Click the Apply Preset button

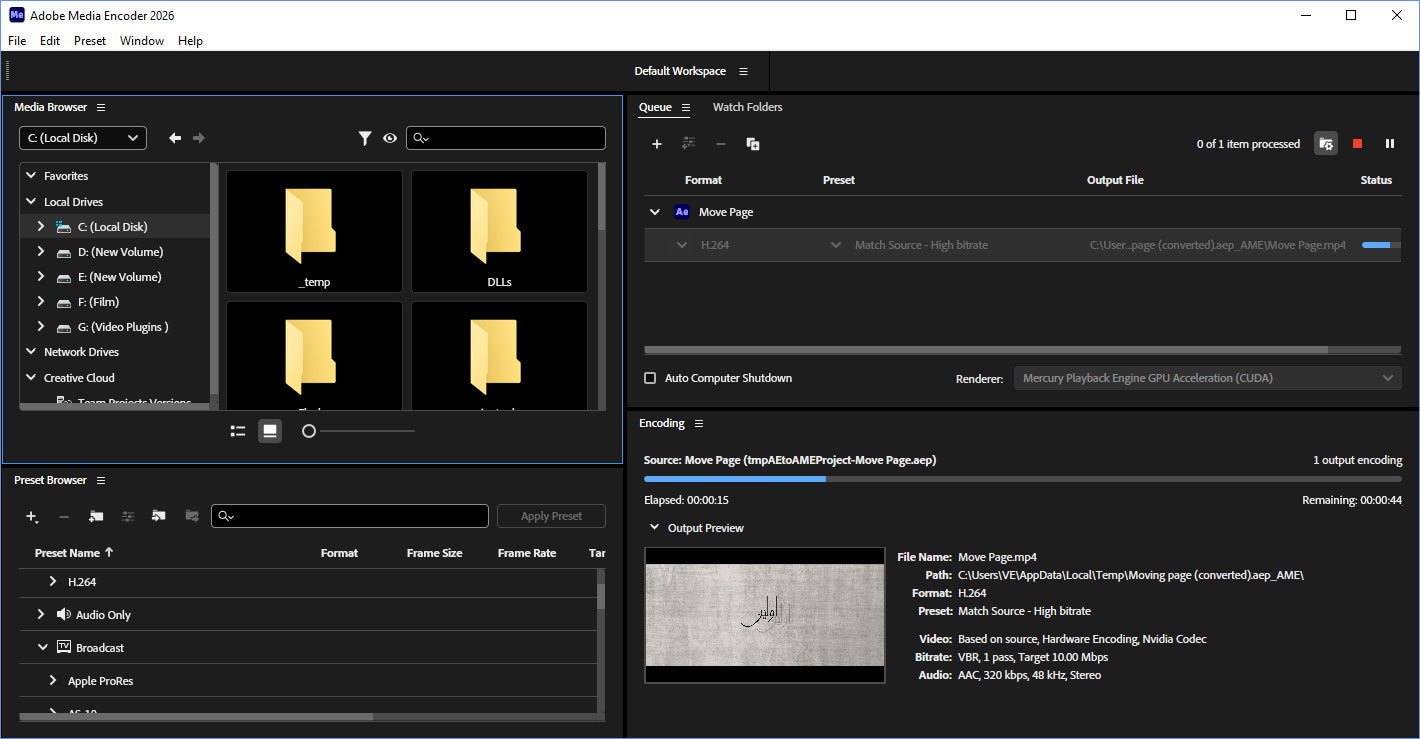coord(551,516)
